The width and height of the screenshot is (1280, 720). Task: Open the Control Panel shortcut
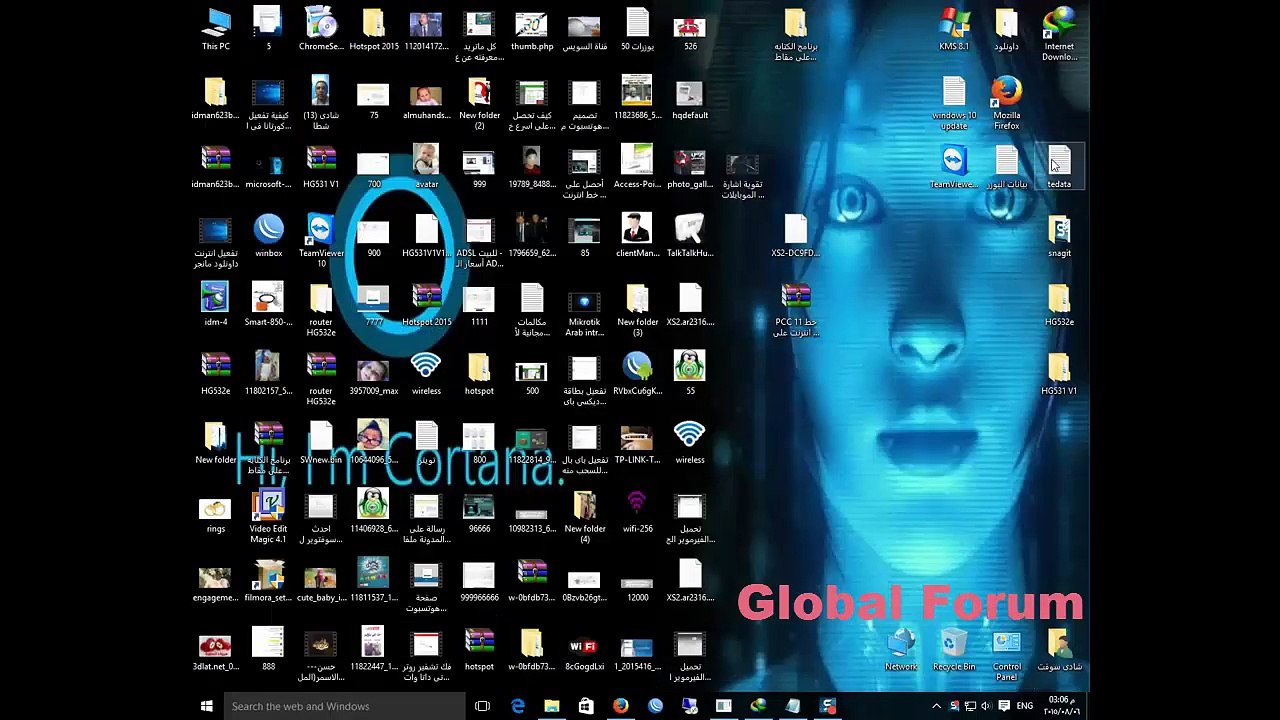pos(1007,655)
